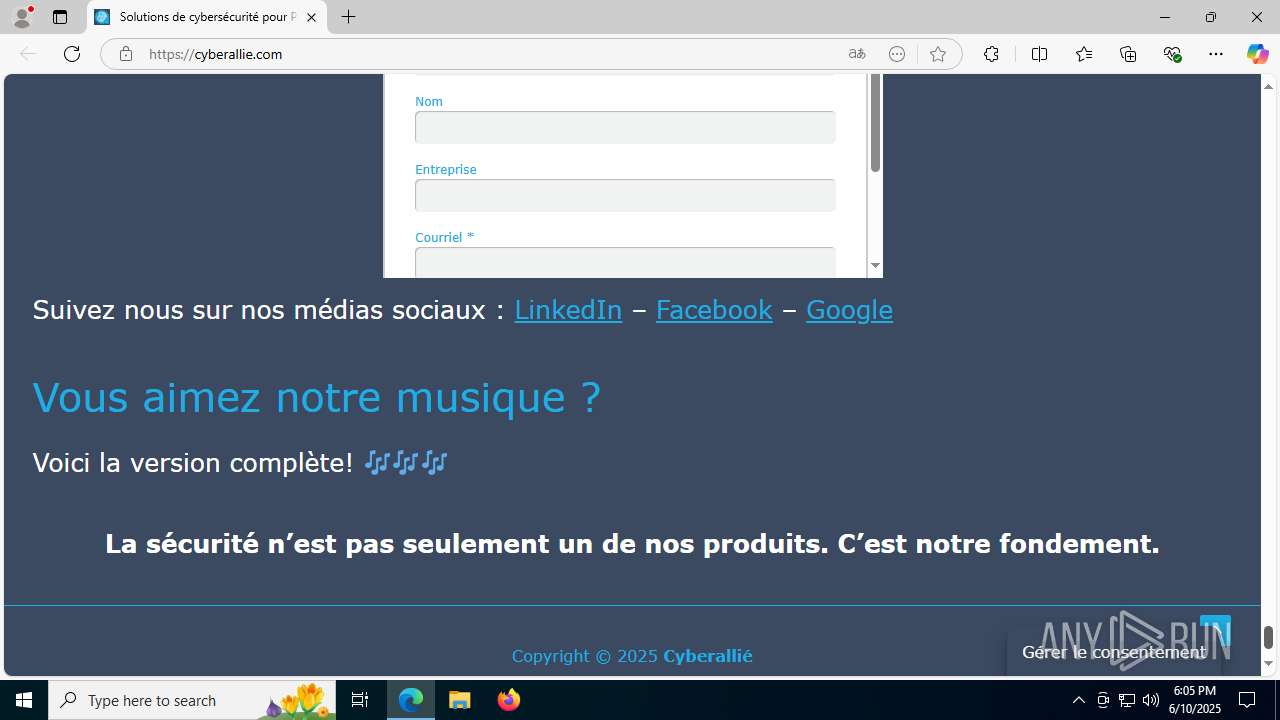Click the Entreprise input field

point(625,195)
